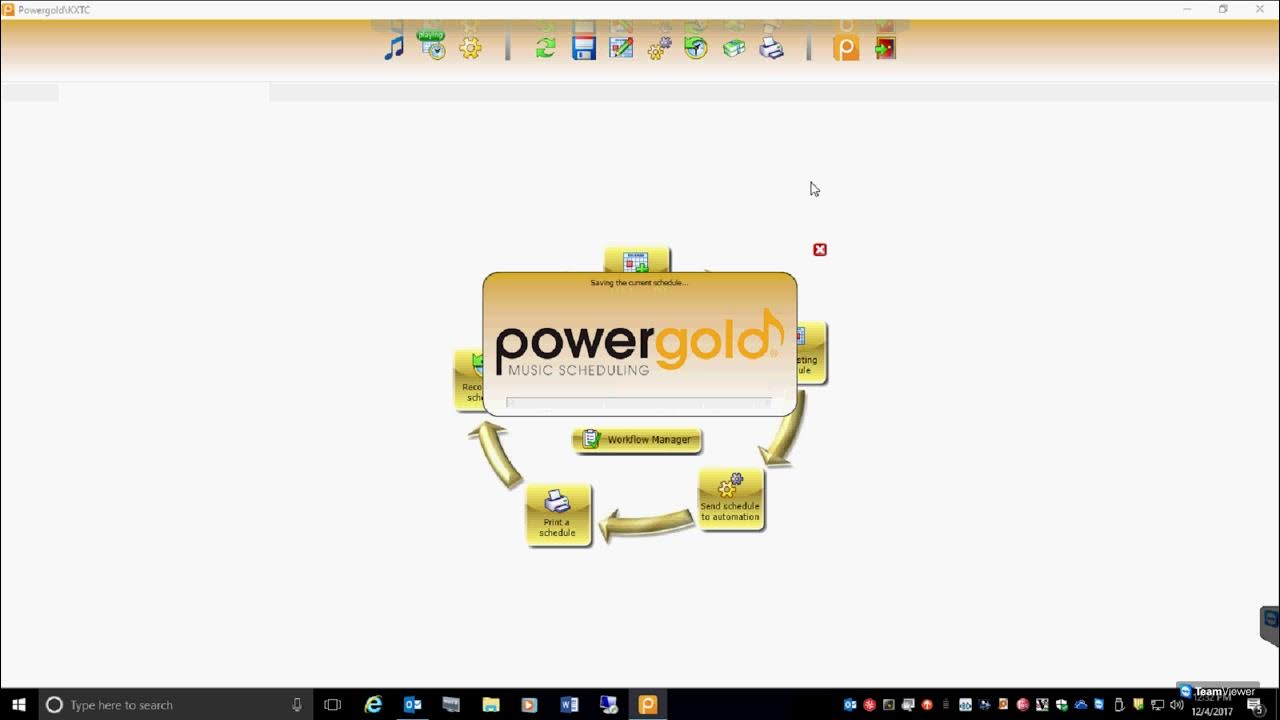Click the saving progress bar
The width and height of the screenshot is (1280, 720).
click(638, 403)
